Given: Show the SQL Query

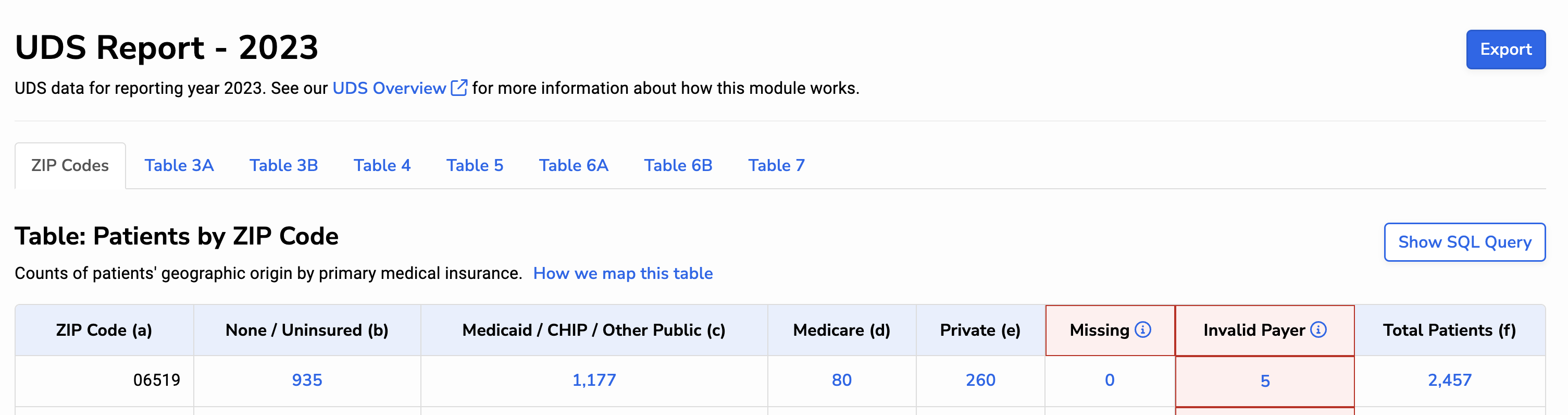Looking at the screenshot, I should pos(1464,242).
